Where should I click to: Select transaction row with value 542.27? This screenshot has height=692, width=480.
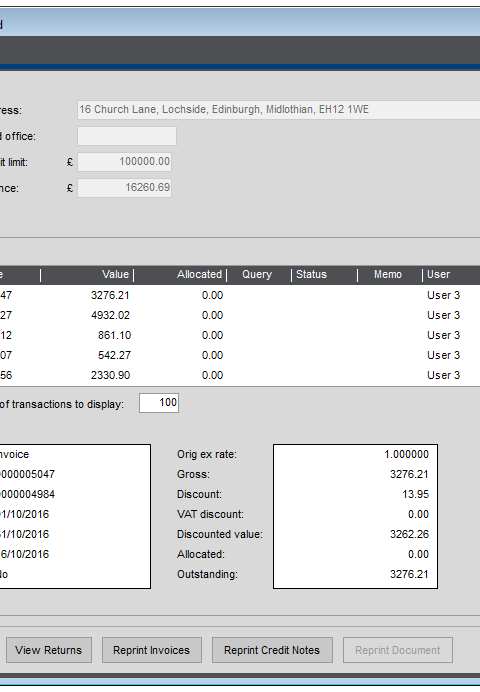240,355
